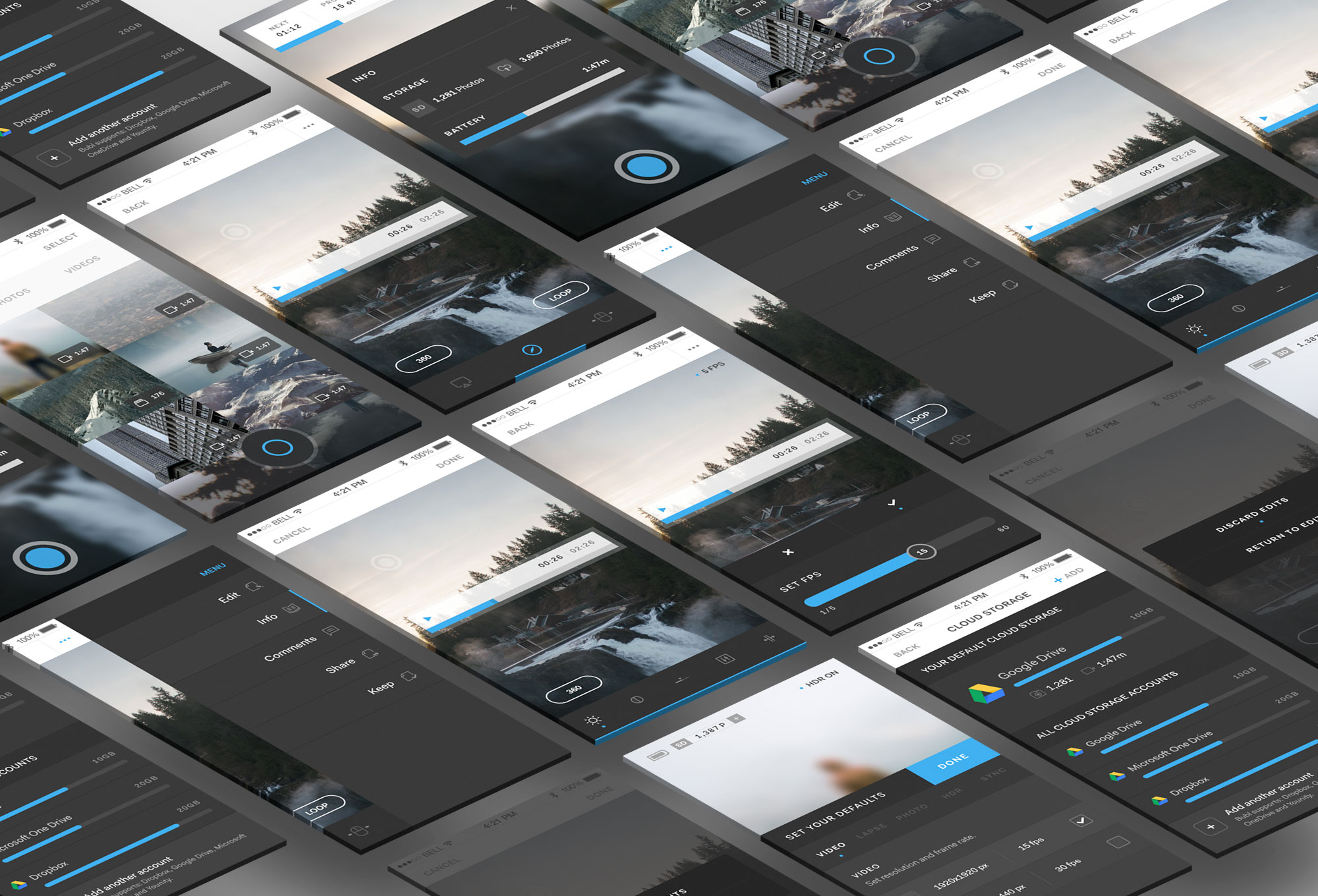Dismiss the Set FPS panel X
This screenshot has width=1318, height=896.
(788, 552)
